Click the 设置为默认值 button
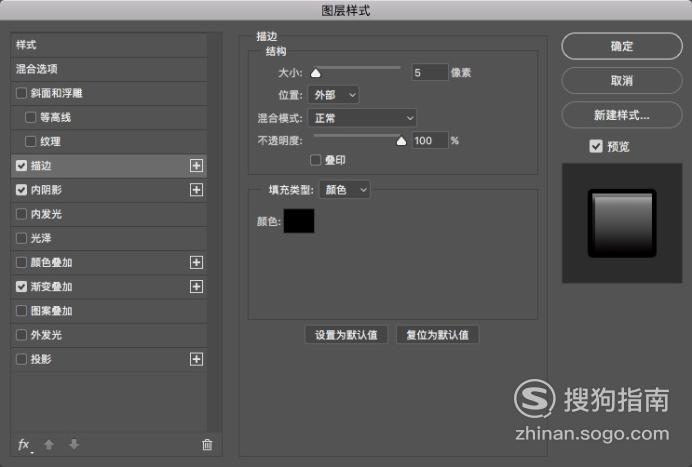The image size is (692, 467). pos(346,335)
